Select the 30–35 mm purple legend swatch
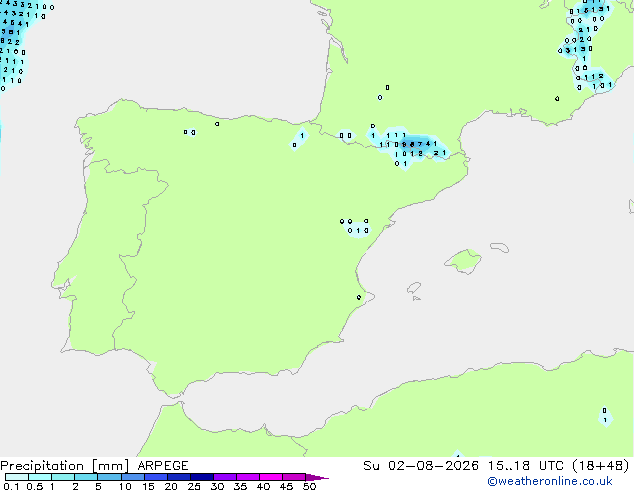 coord(224,477)
